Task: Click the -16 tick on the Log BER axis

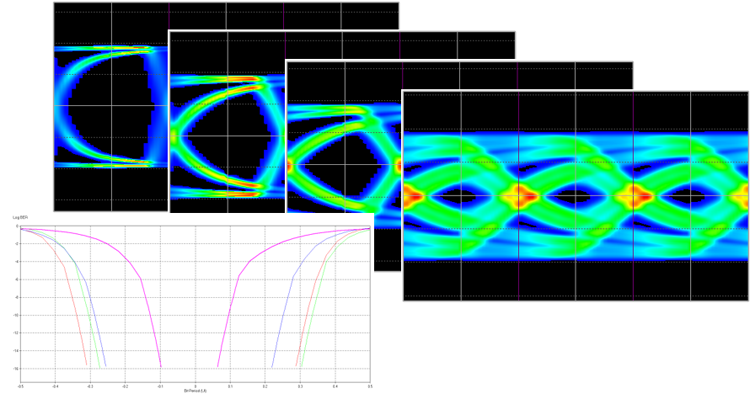Action: [16, 368]
